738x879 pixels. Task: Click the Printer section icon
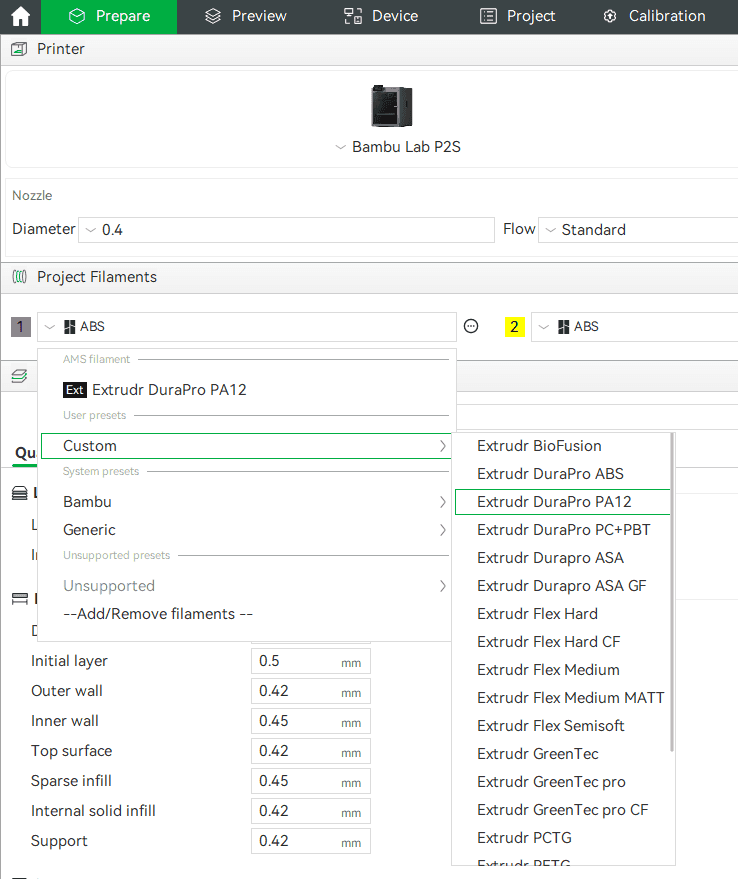click(x=19, y=49)
